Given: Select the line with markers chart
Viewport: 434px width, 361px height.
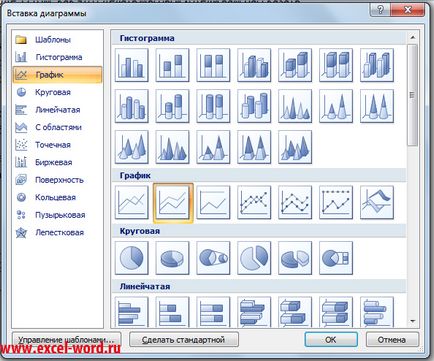Looking at the screenshot, I should 254,203.
